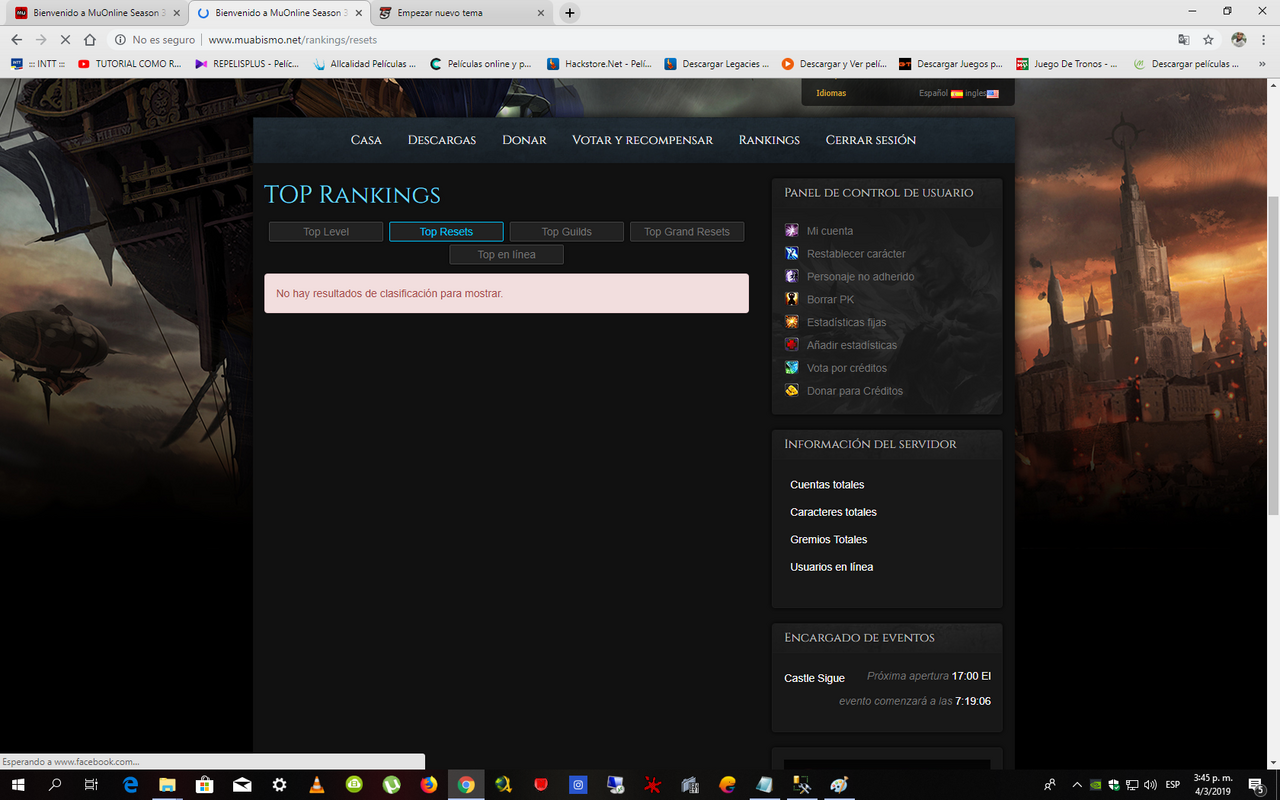Click 'Castle Sigue' event text
Screen dimensions: 1280x800
click(815, 678)
